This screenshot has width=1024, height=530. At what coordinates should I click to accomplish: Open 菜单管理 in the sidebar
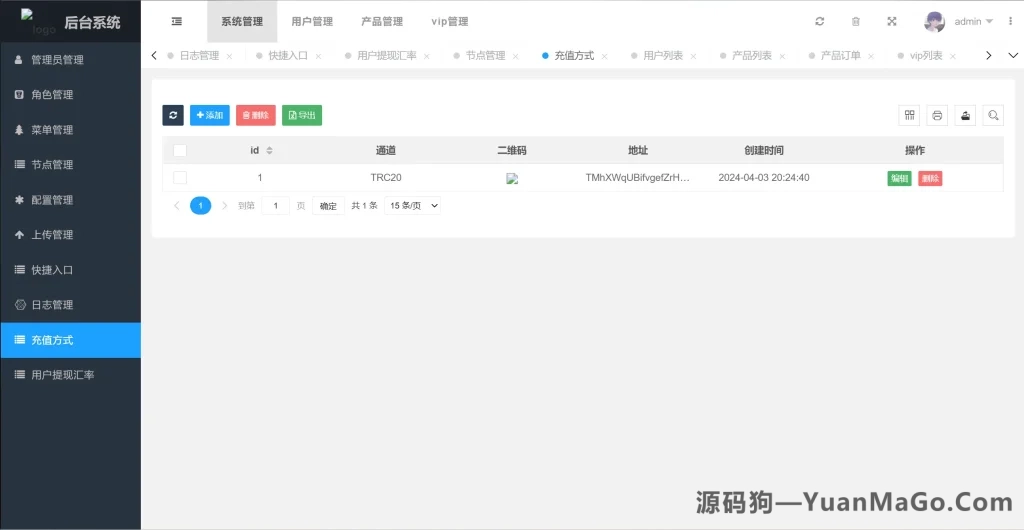[71, 130]
